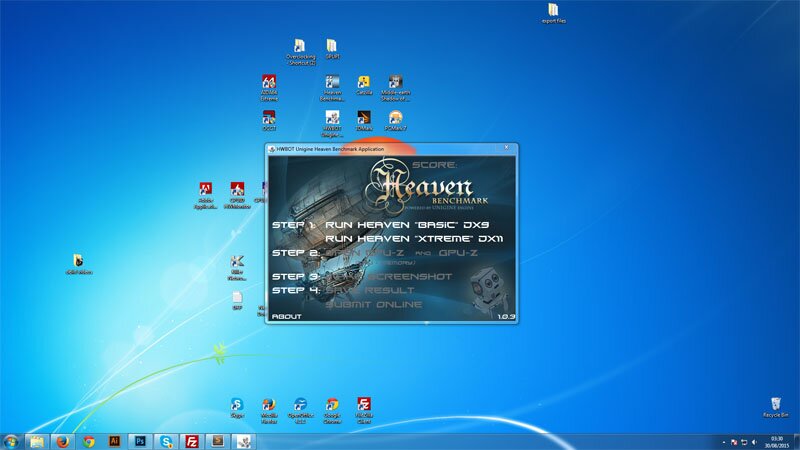Click the Save Result option
800x450 pixels.
pyautogui.click(x=369, y=290)
